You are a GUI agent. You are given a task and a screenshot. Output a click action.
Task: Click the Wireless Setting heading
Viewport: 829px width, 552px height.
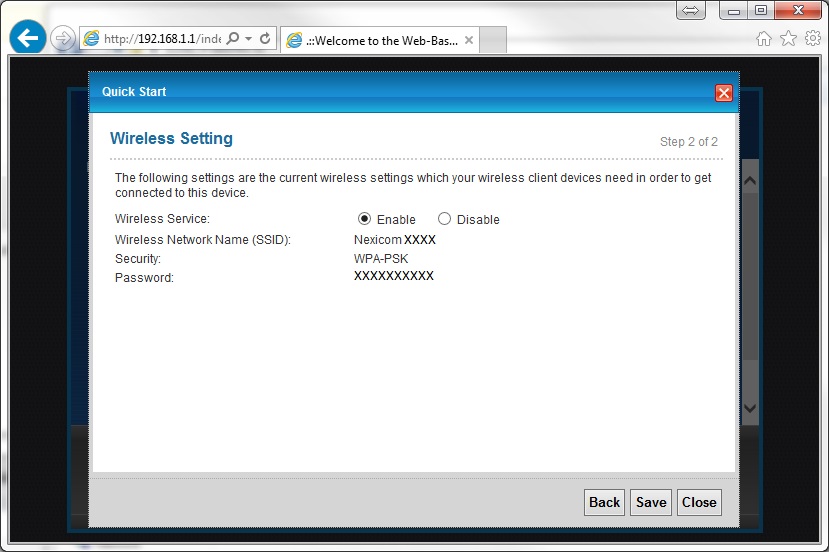pos(171,139)
